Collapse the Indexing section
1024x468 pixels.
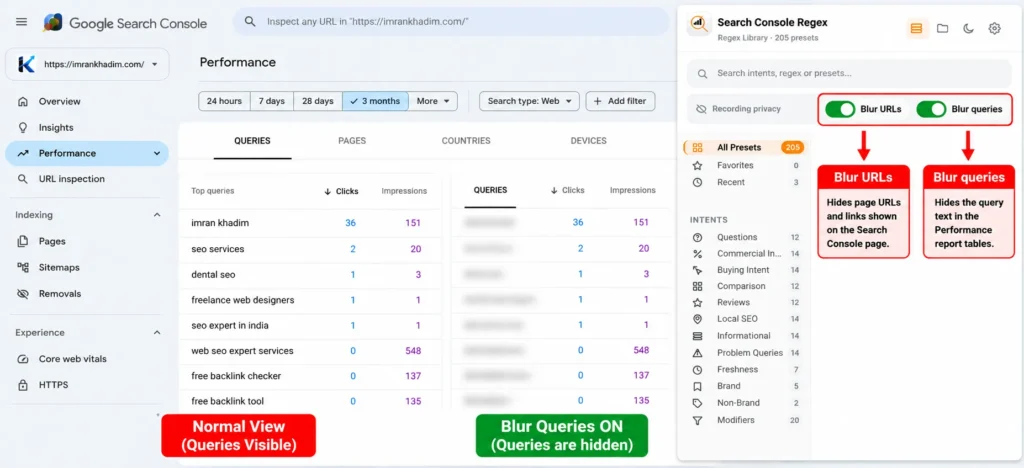(x=157, y=215)
